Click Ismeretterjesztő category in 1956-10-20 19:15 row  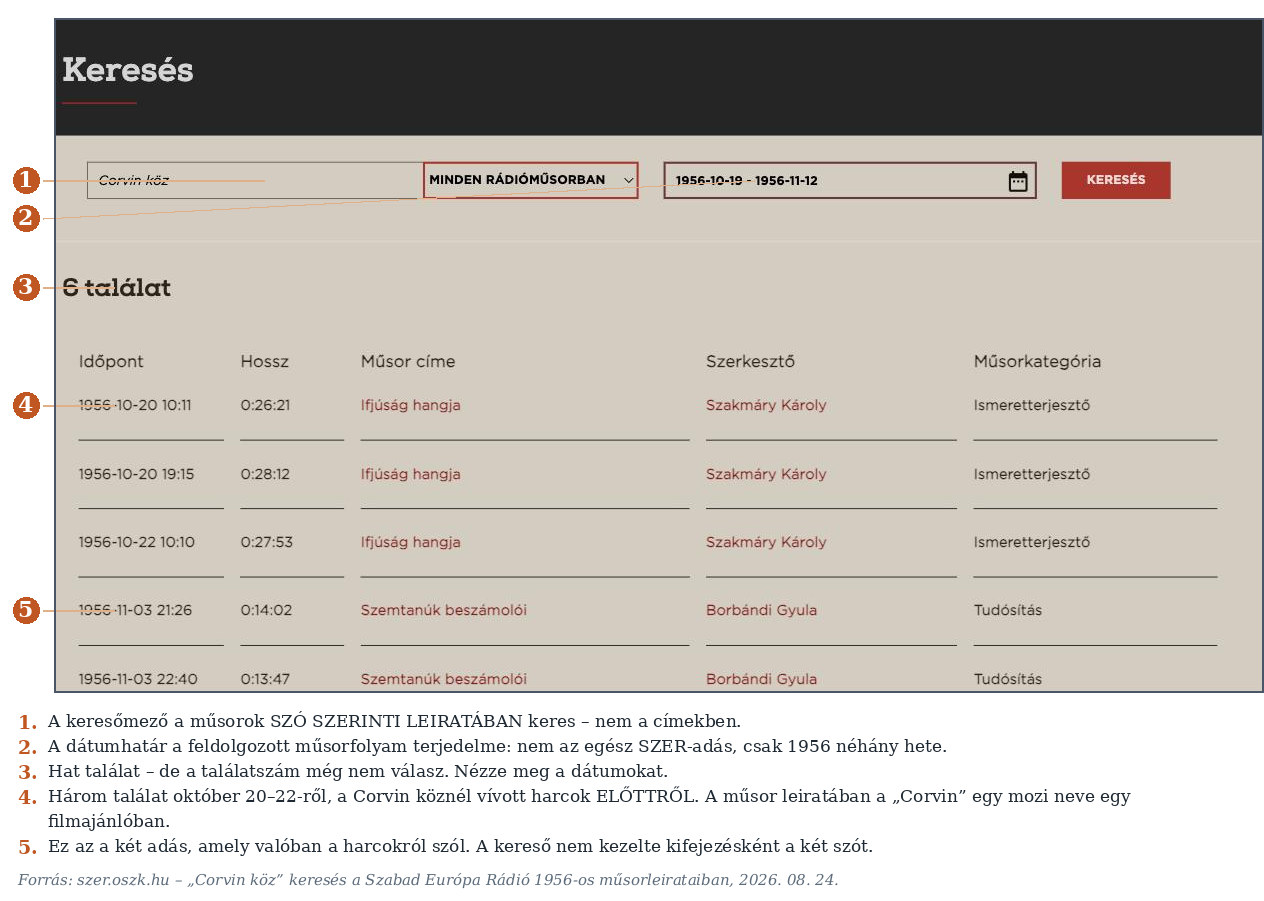1032,474
